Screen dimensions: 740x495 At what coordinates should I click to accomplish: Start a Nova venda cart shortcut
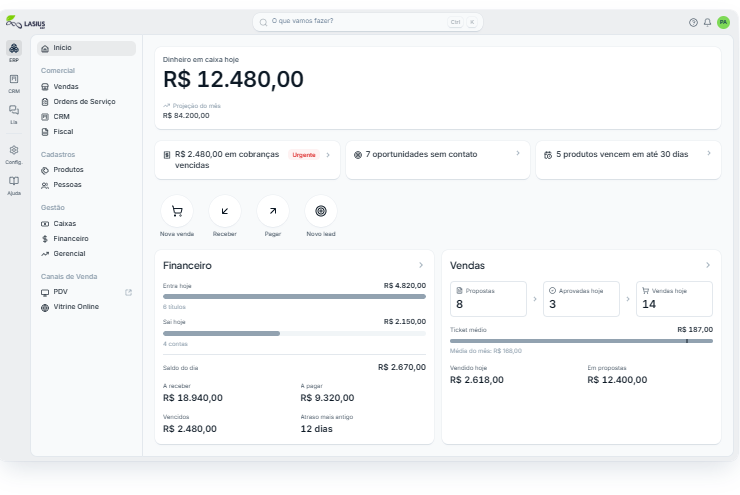point(177,211)
